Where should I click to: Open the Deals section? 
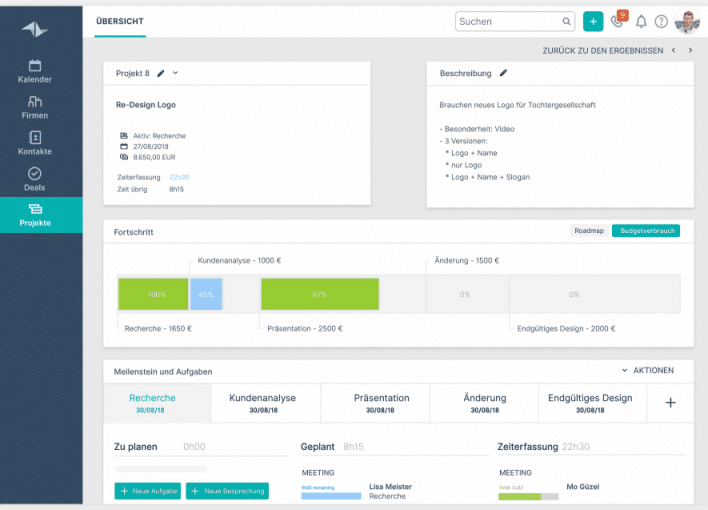(x=34, y=179)
